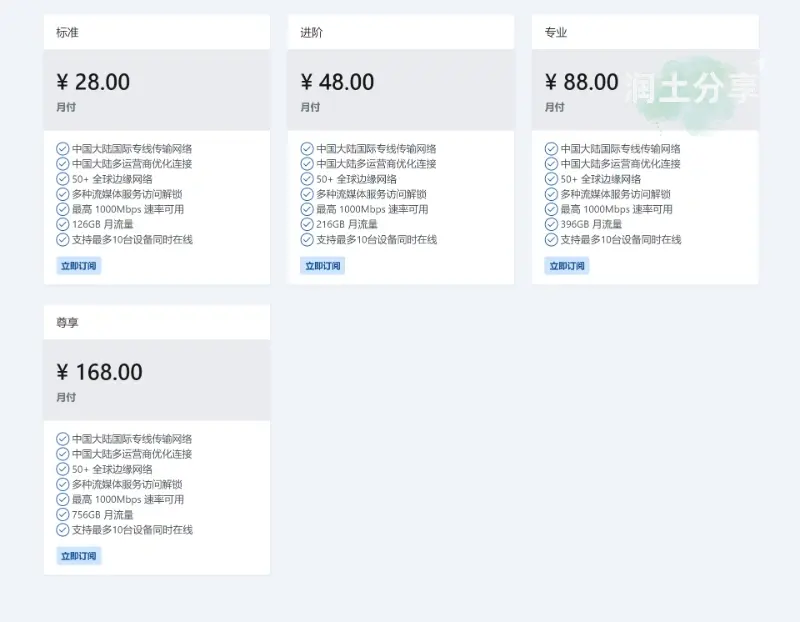Click the ¥ 28.00 monthly price
The width and height of the screenshot is (800, 622).
[93, 82]
